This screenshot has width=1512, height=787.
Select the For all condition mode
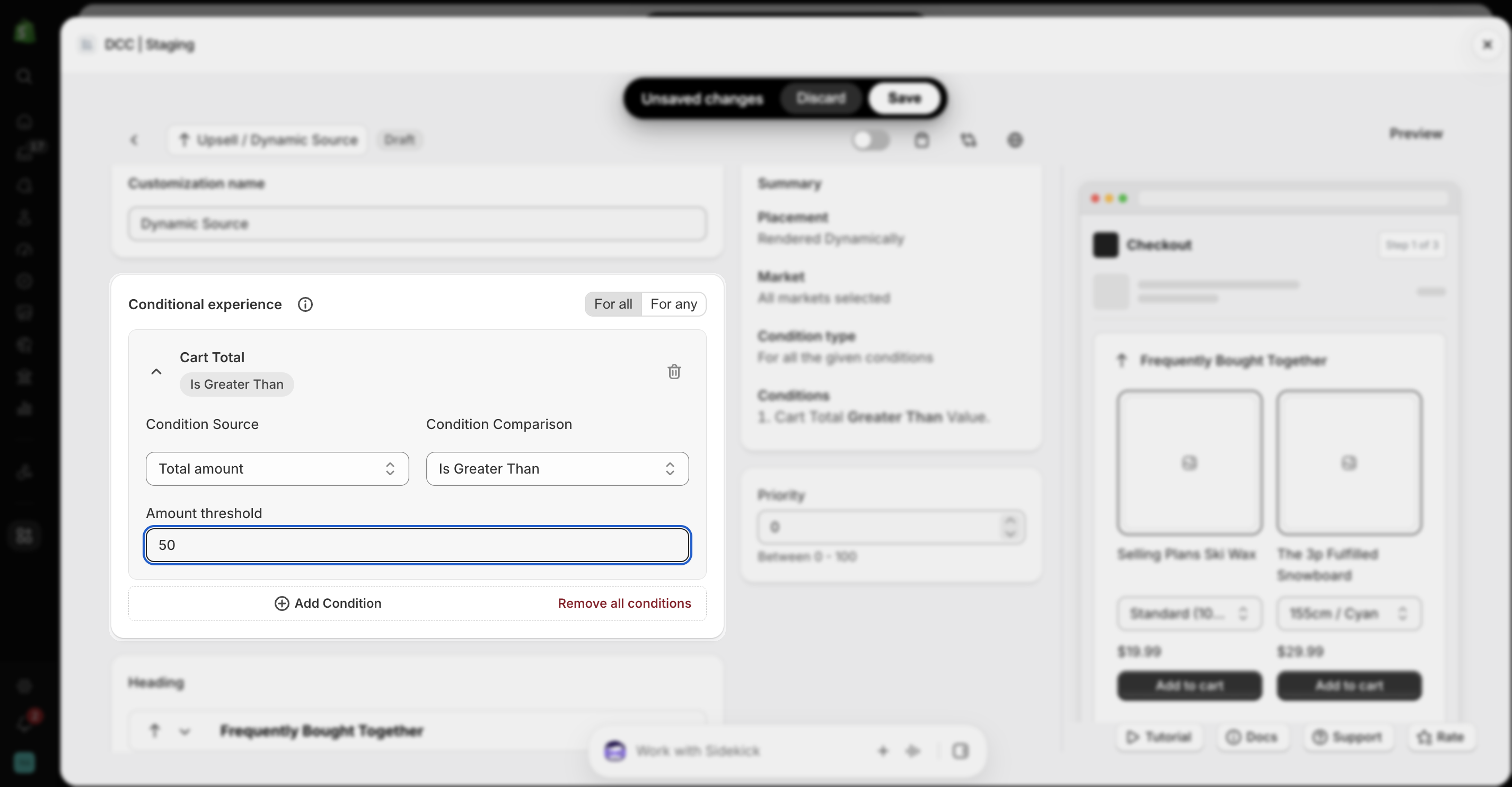pyautogui.click(x=613, y=304)
